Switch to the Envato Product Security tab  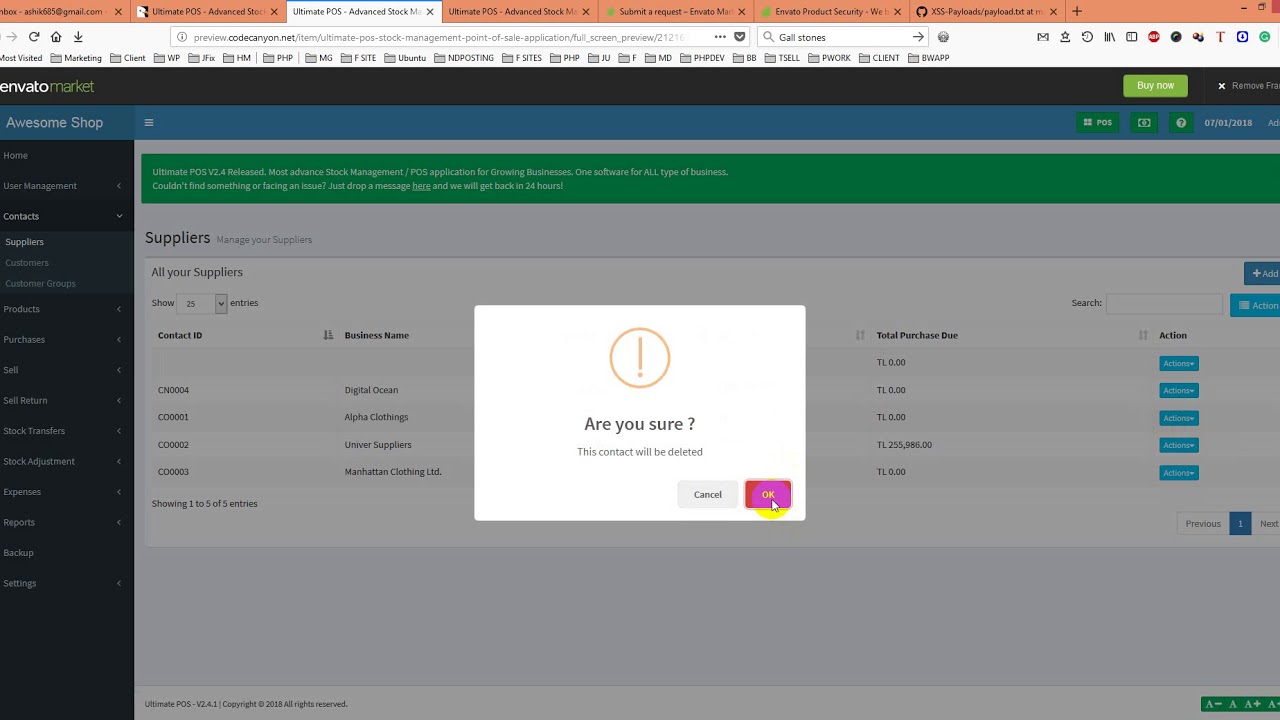tap(832, 12)
